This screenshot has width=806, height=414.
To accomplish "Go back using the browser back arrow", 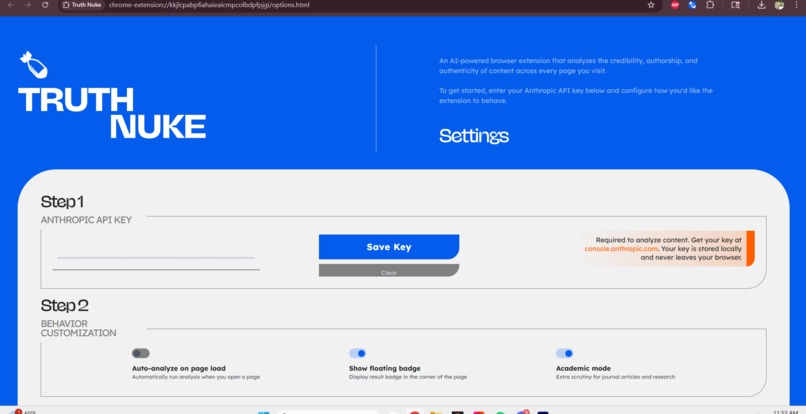I will click(x=10, y=5).
